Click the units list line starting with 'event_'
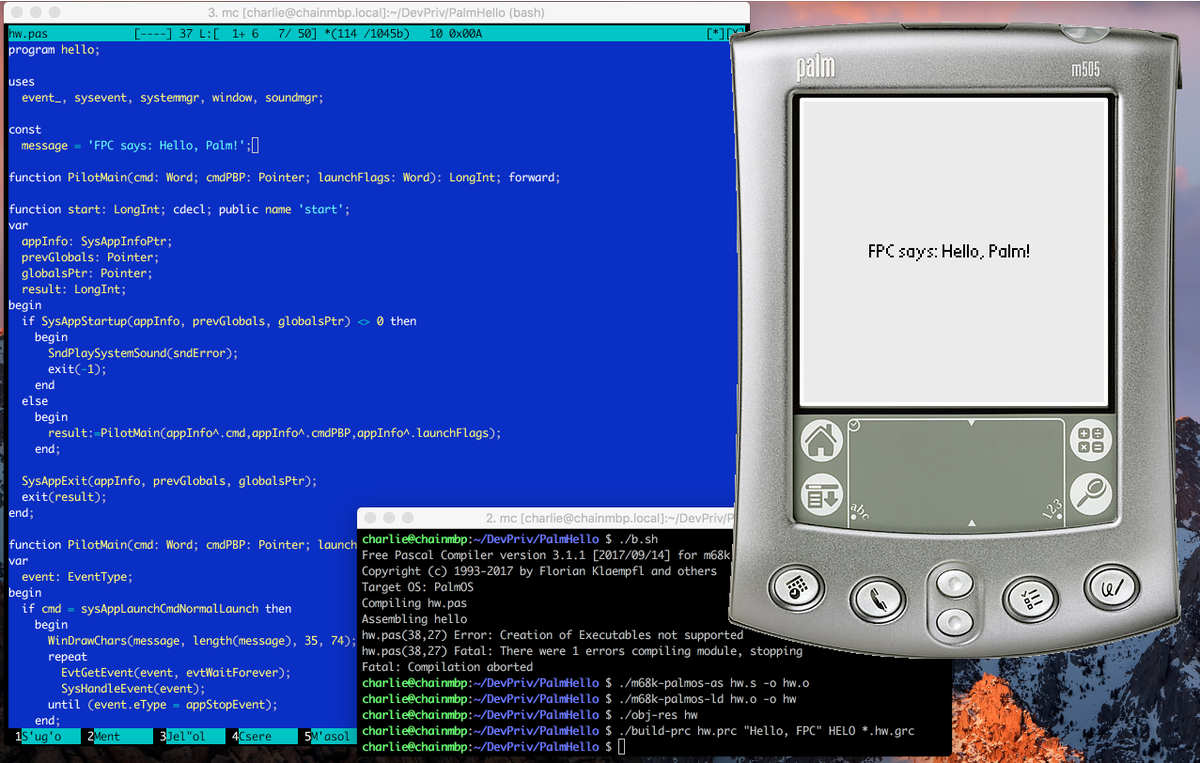 pos(173,98)
